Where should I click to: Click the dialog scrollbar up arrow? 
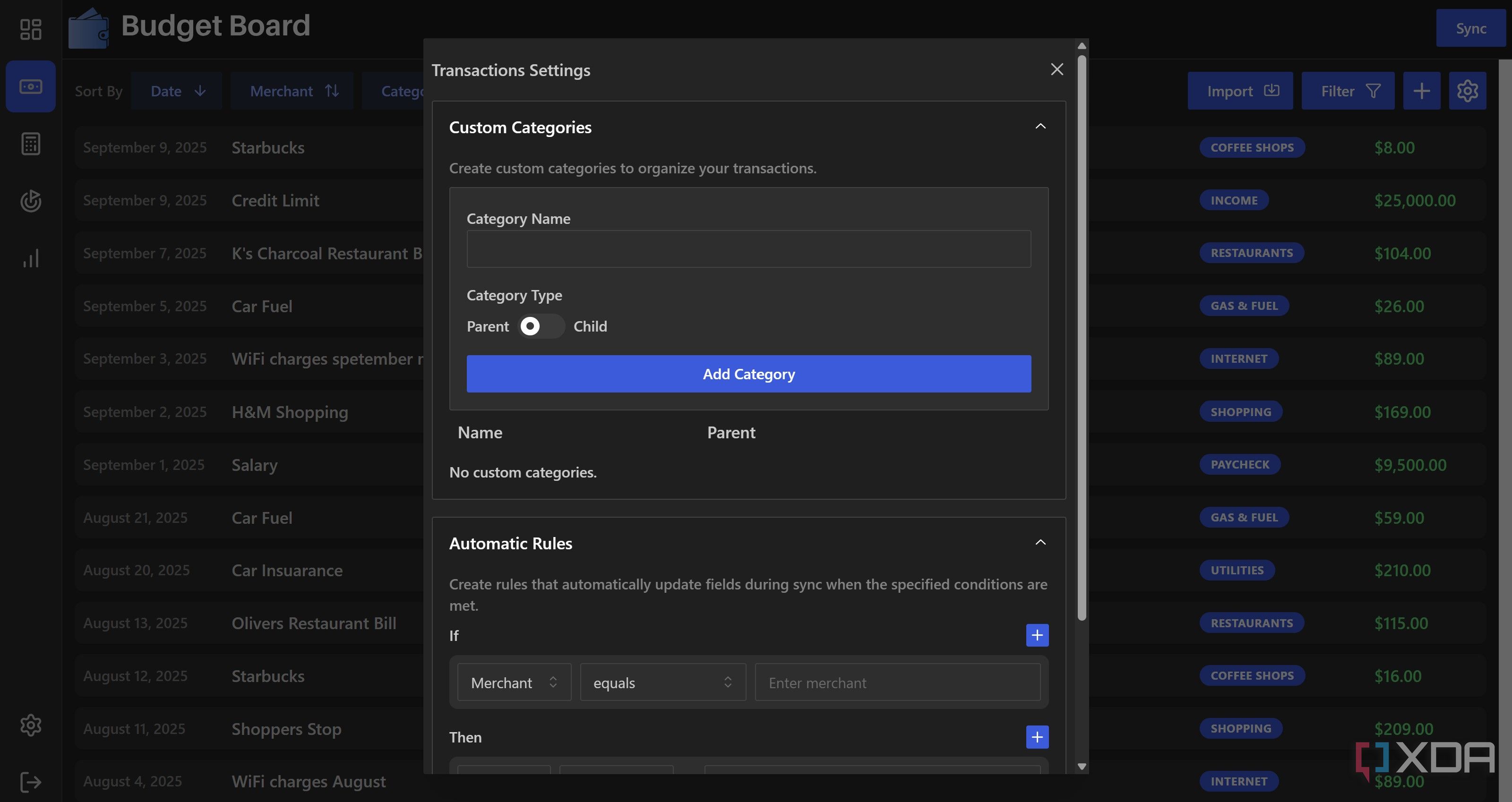point(1082,46)
